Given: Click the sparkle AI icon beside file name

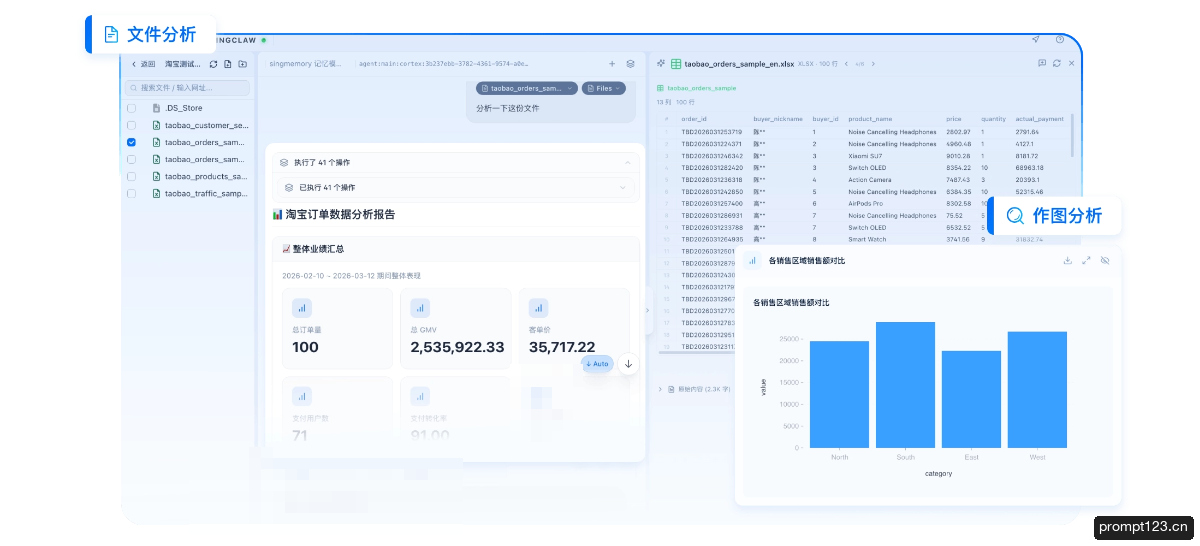Looking at the screenshot, I should pyautogui.click(x=661, y=63).
